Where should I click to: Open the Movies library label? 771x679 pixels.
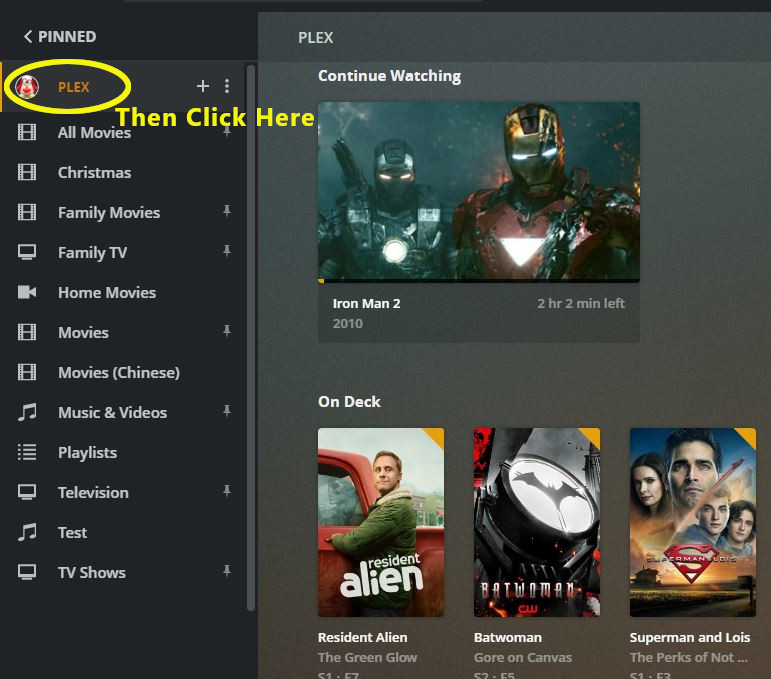[x=83, y=333]
